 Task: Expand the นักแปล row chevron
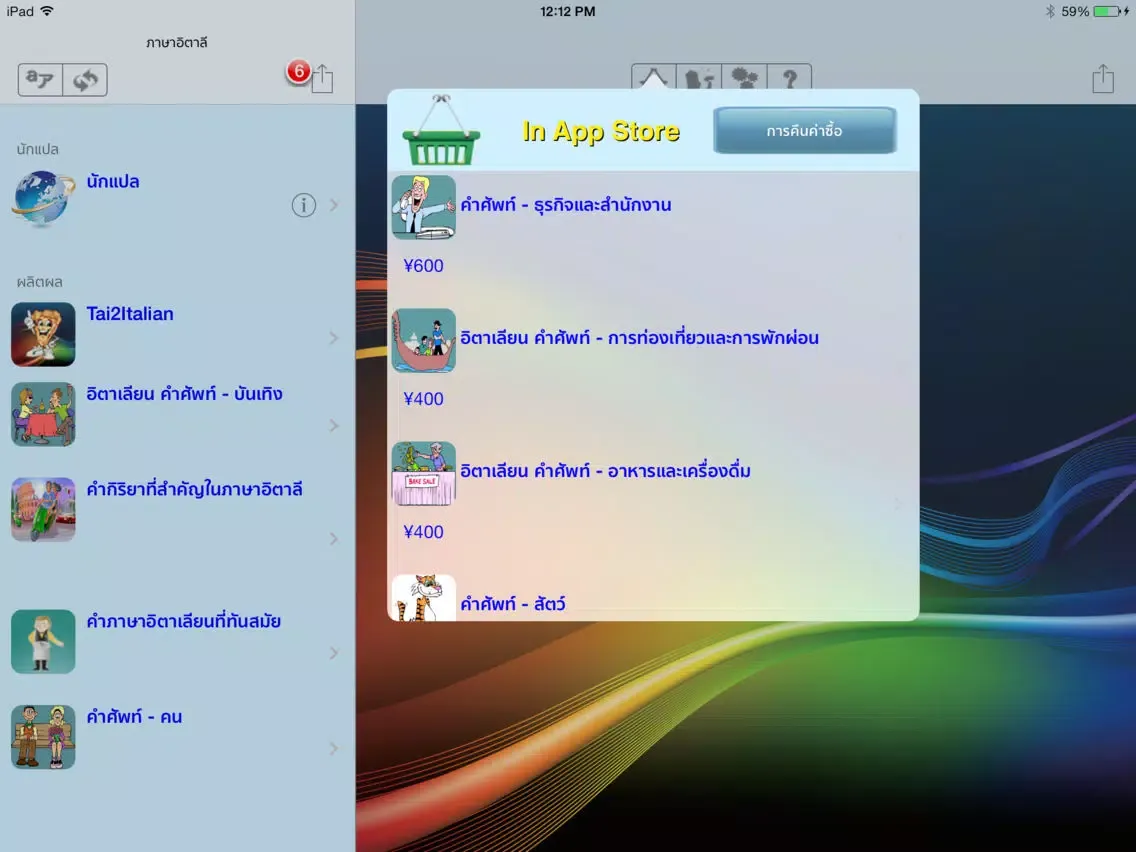pos(334,205)
